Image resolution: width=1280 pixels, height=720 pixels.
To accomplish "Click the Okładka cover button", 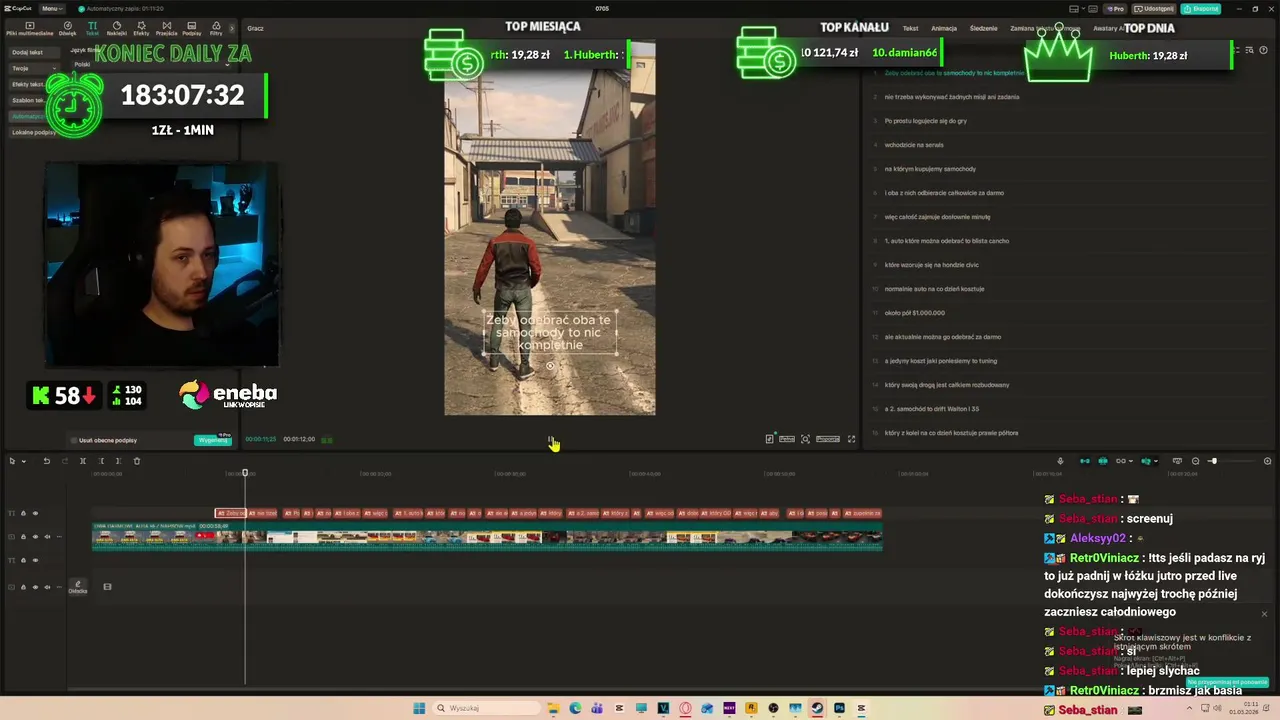I will [x=78, y=587].
